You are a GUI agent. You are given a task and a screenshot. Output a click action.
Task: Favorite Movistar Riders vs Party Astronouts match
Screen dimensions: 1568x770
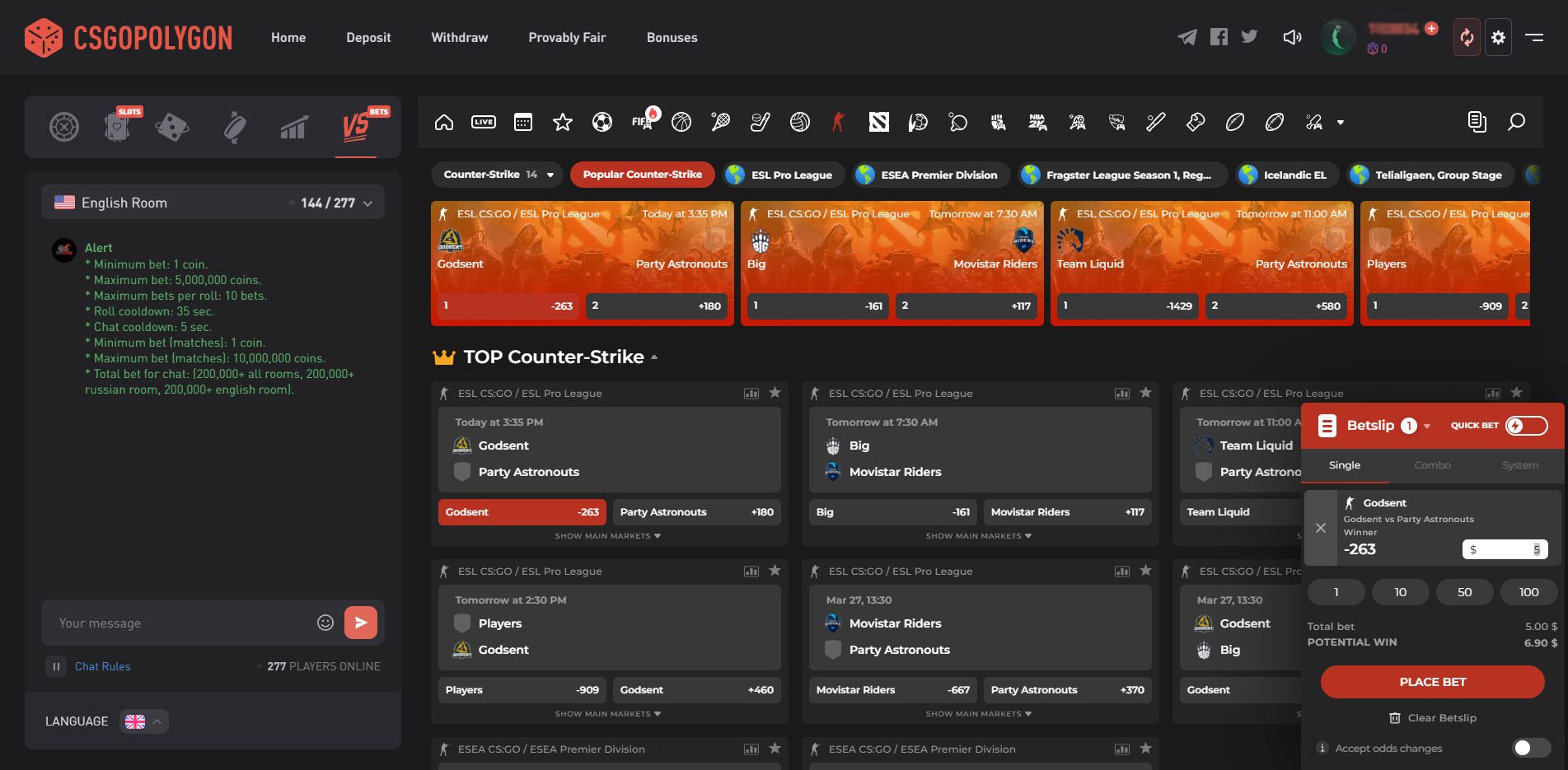pos(1145,571)
